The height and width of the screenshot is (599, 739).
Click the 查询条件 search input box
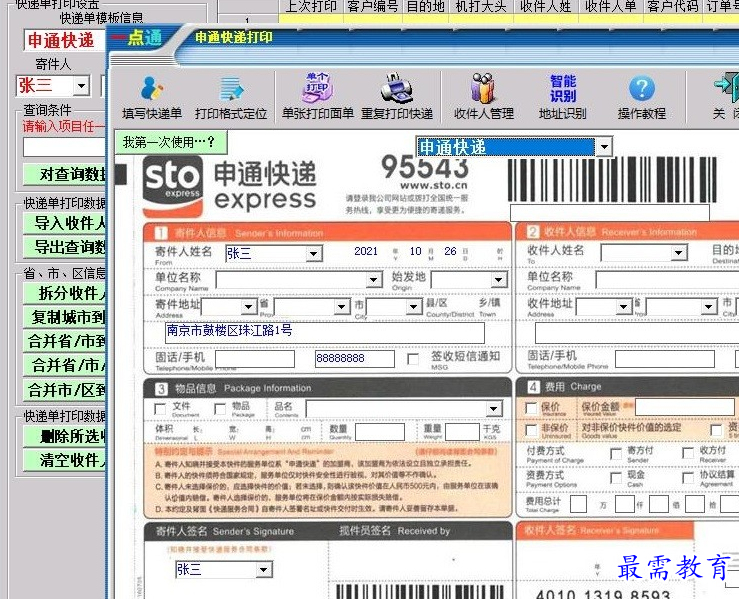pyautogui.click(x=64, y=147)
